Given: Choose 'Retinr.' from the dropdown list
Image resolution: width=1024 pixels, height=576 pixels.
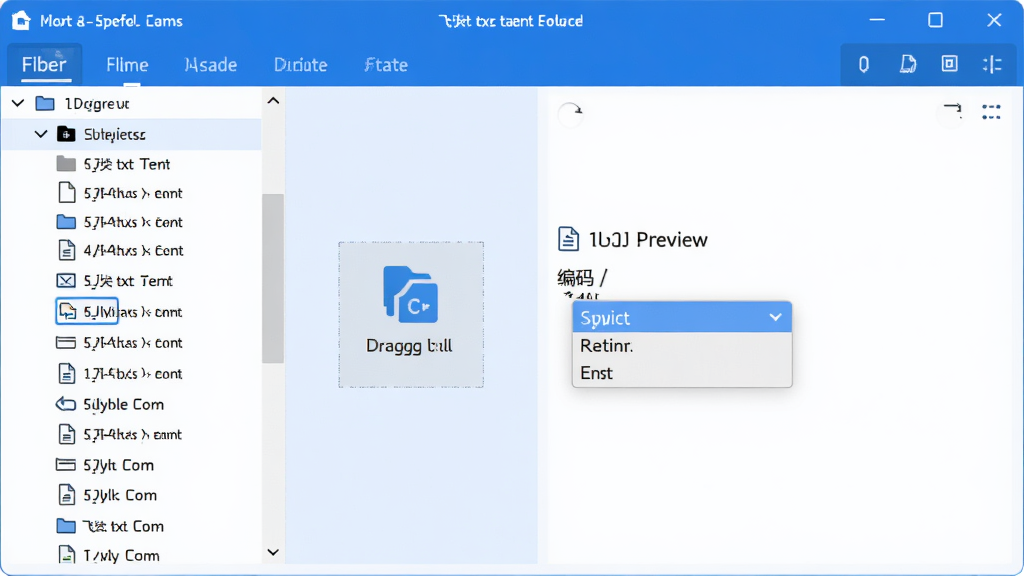Looking at the screenshot, I should point(682,345).
